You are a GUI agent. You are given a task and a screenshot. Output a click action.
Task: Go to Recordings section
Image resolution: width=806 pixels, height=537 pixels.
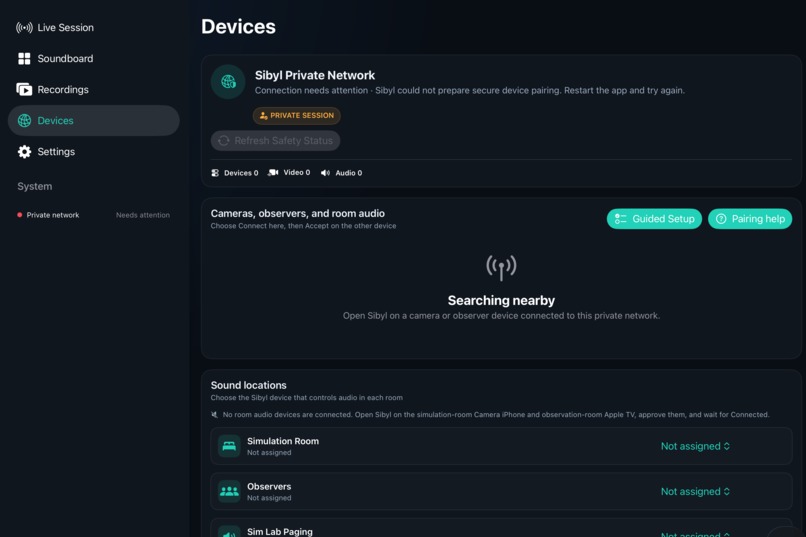click(52, 89)
